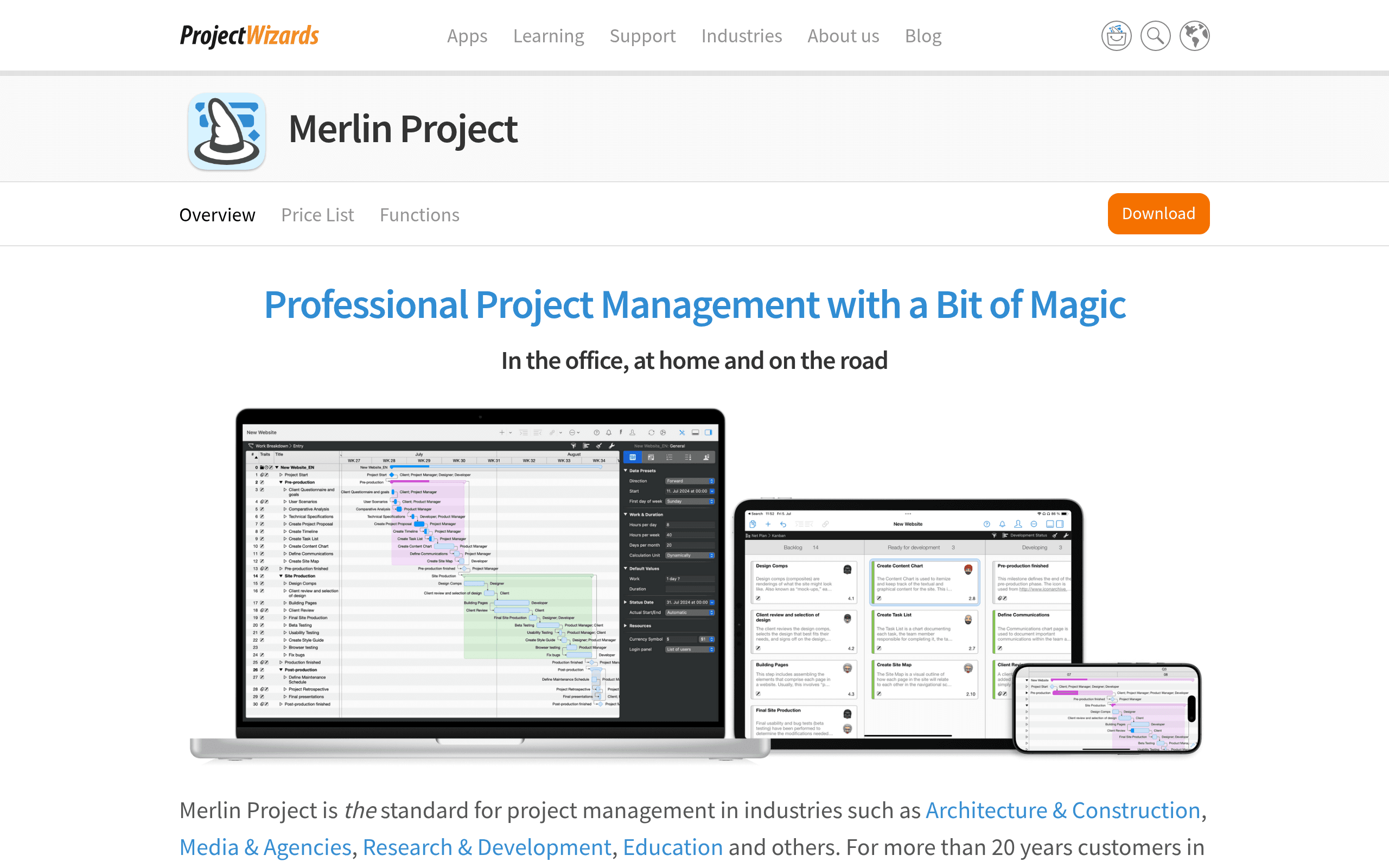Image resolution: width=1389 pixels, height=868 pixels.
Task: Click the Merlin Project page title
Action: [403, 129]
